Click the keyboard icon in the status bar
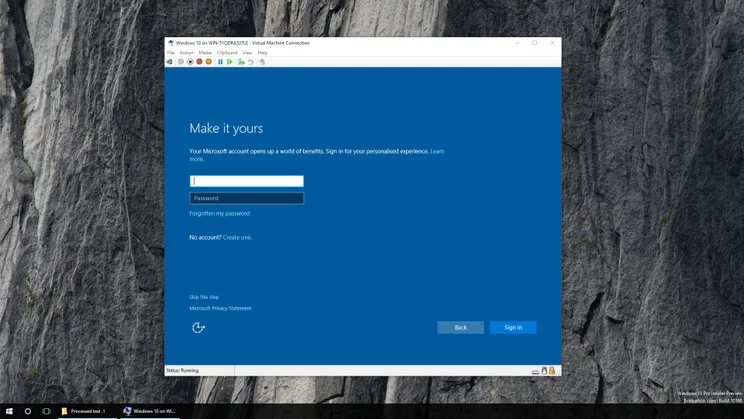 535,372
